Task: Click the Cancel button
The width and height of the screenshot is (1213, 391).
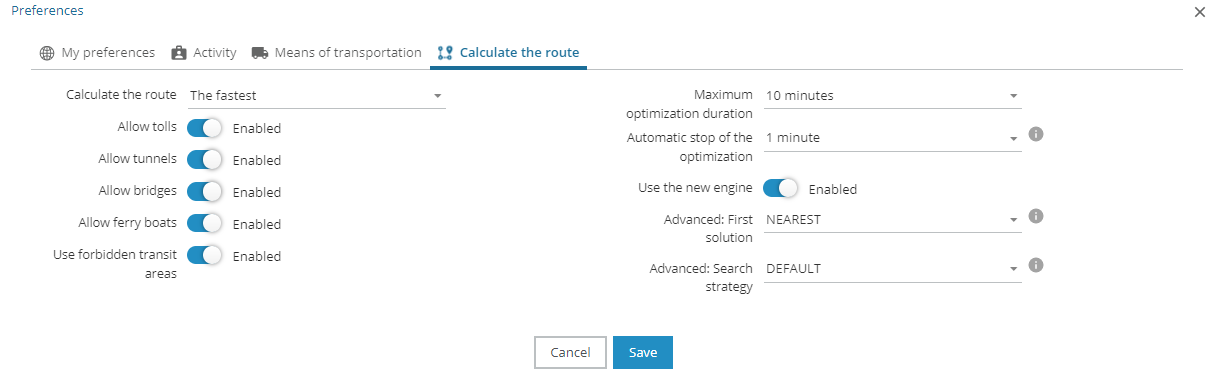Action: coord(570,352)
